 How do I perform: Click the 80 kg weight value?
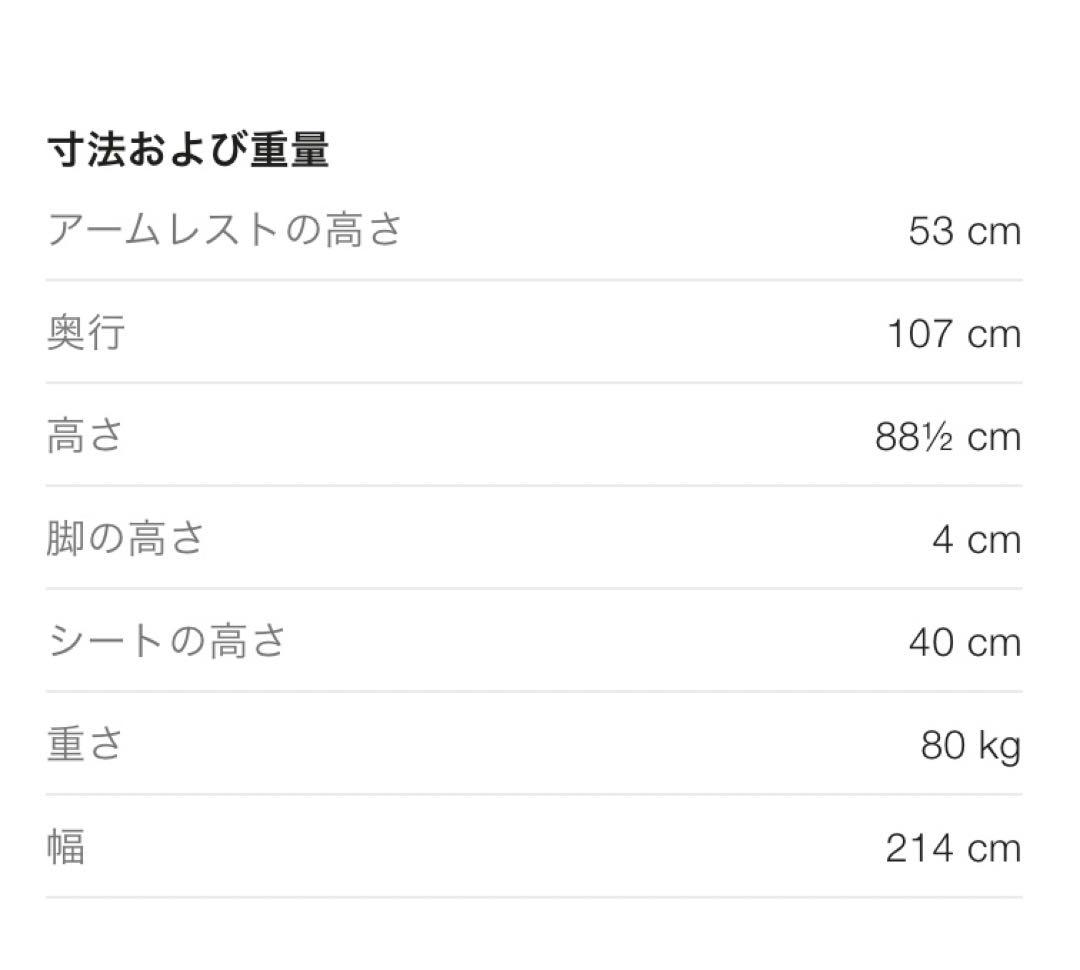point(970,746)
